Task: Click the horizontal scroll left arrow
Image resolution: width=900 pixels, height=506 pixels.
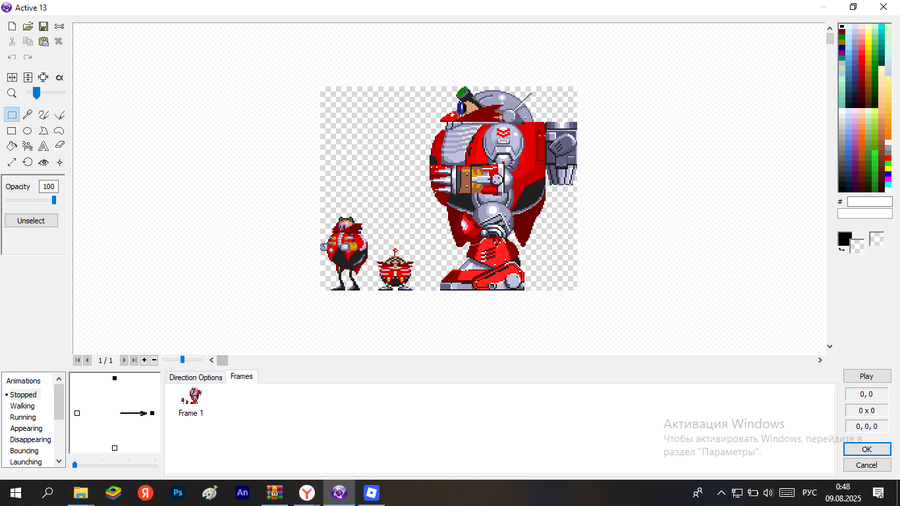Action: coord(211,360)
